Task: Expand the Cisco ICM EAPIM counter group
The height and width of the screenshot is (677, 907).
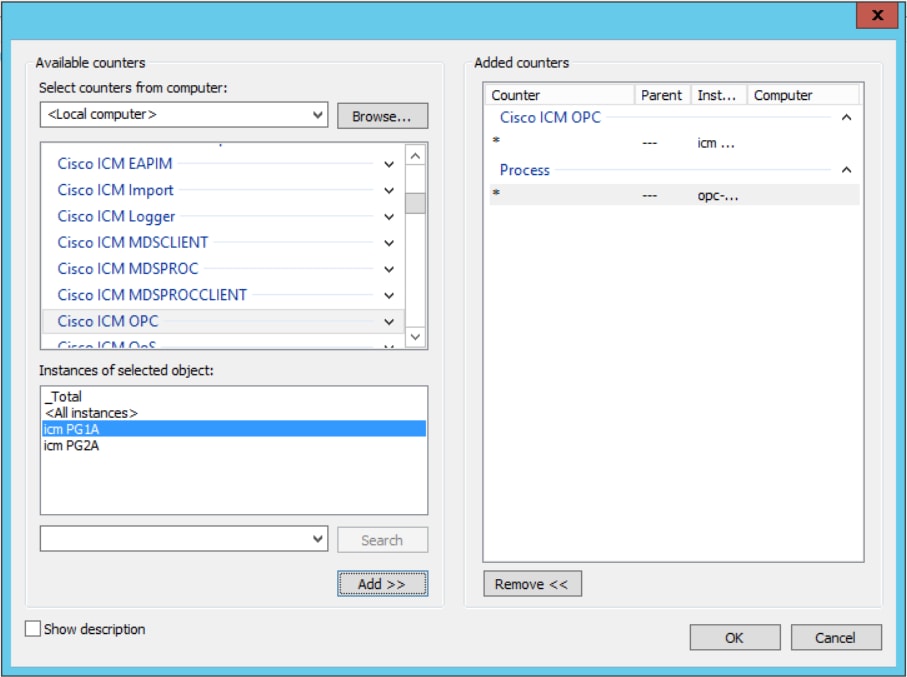Action: (x=389, y=164)
